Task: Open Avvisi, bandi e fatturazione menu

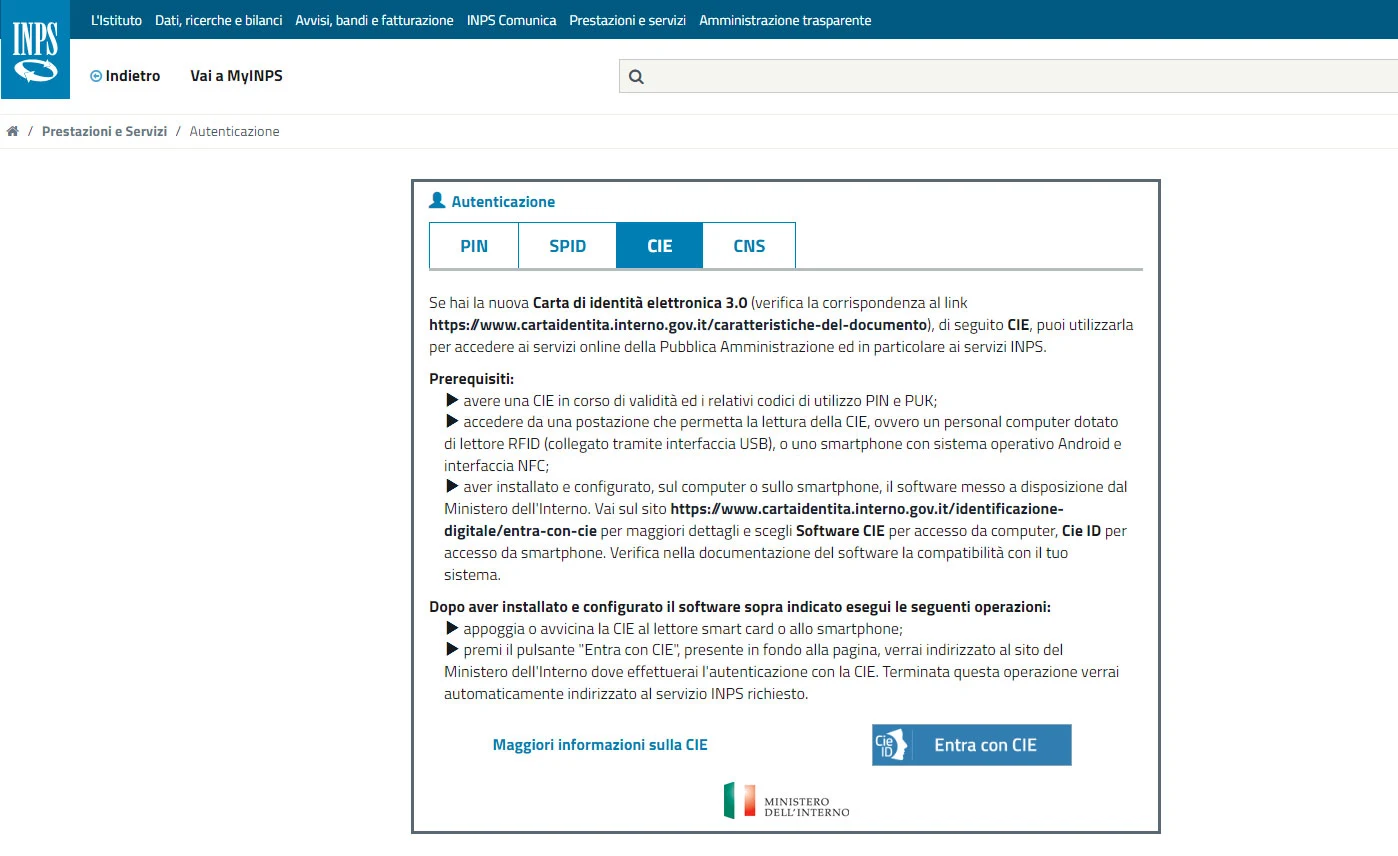Action: pyautogui.click(x=374, y=20)
